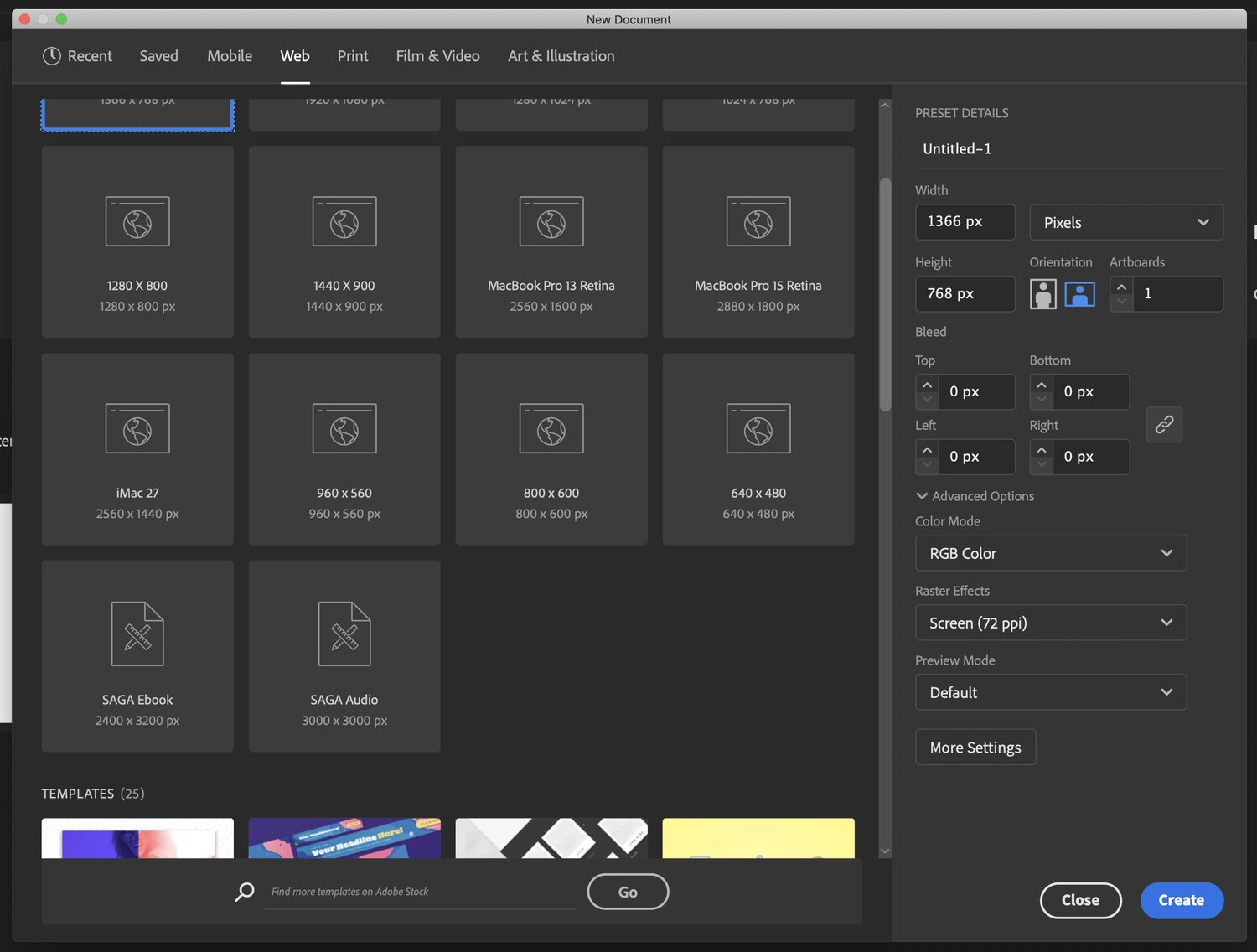Screen dimensions: 1257x952
Task: Select the 1440 X 900 preset icon
Action: point(344,222)
